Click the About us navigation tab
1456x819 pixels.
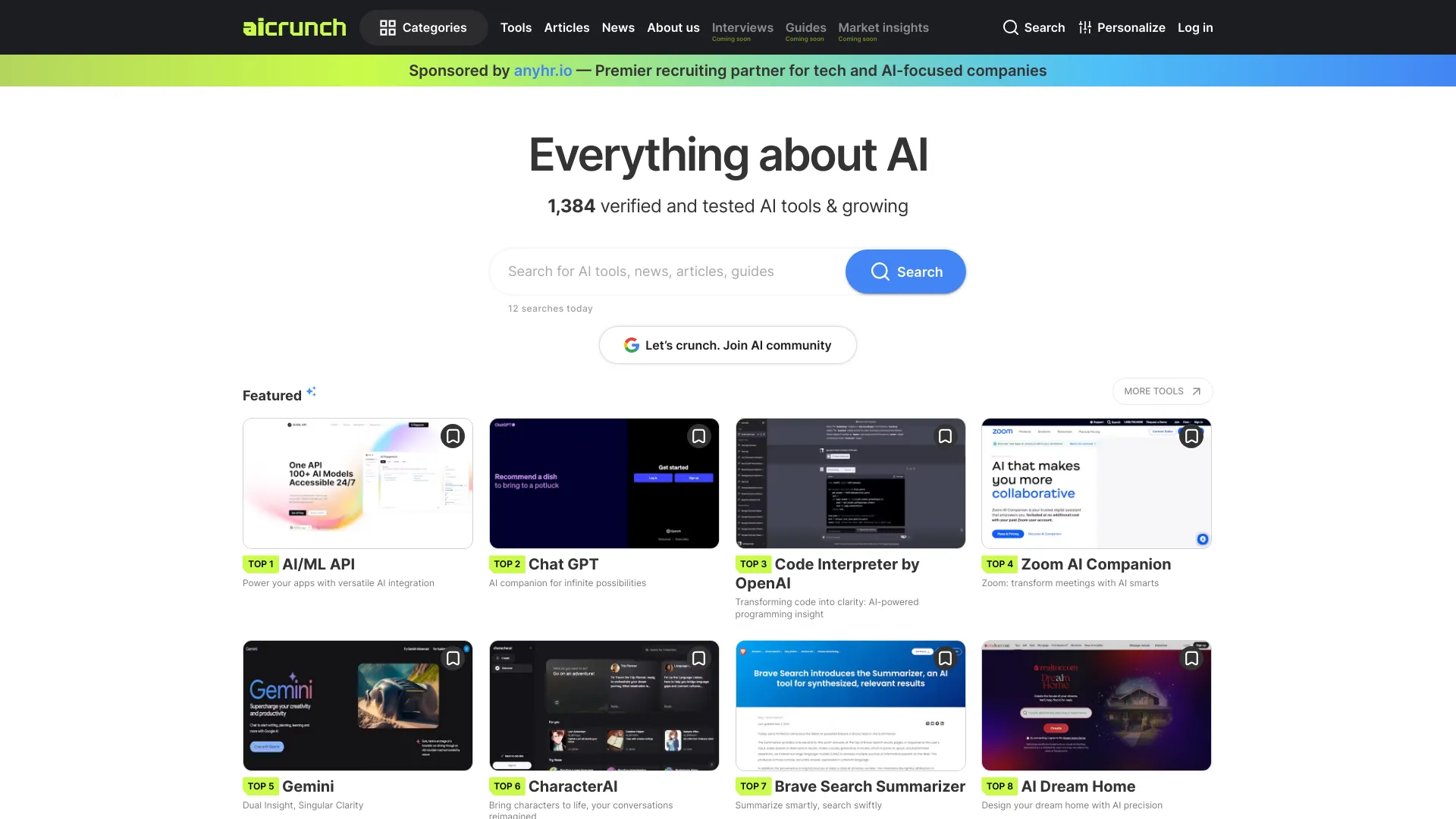[x=673, y=27]
